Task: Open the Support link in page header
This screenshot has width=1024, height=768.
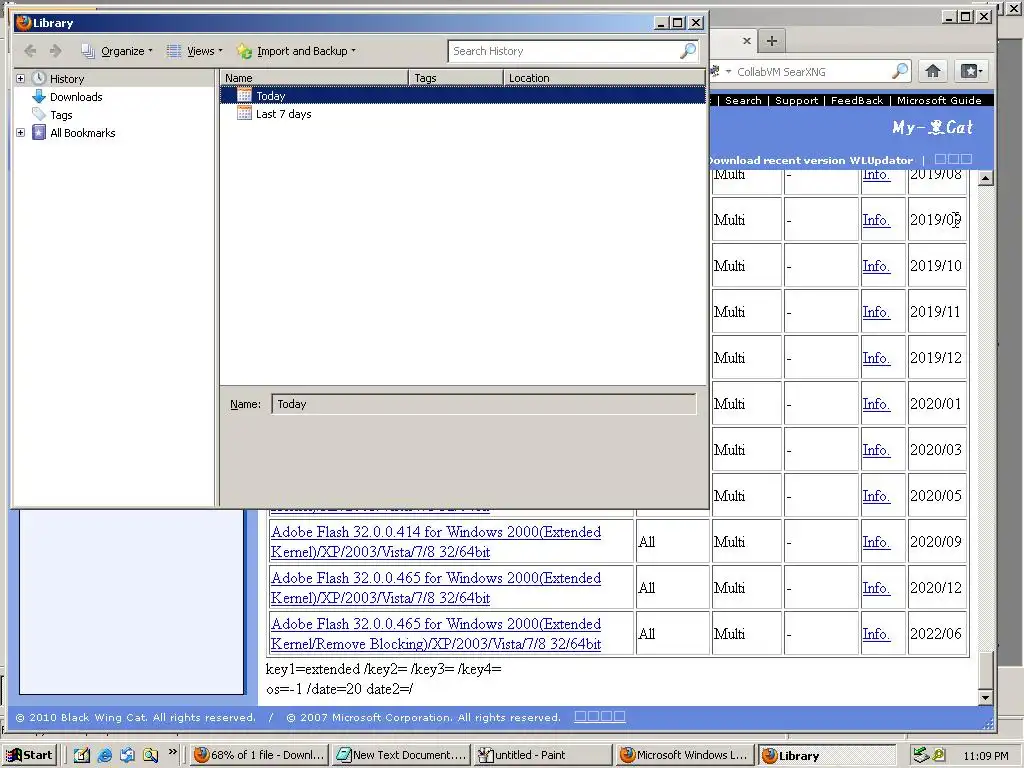Action: pyautogui.click(x=796, y=101)
